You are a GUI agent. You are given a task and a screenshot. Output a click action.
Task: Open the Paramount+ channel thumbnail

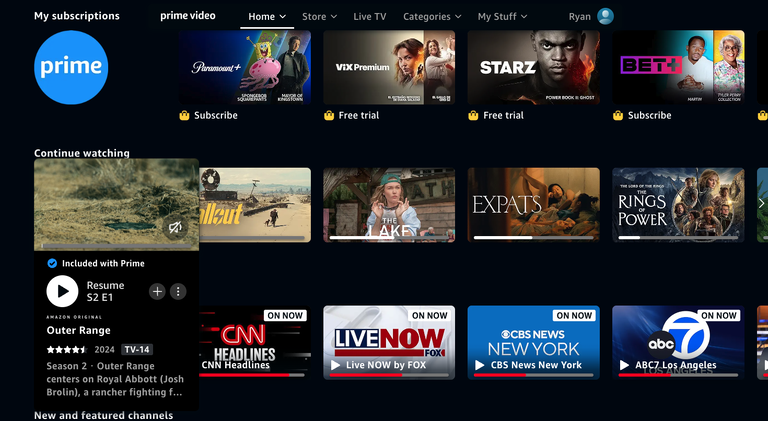245,68
